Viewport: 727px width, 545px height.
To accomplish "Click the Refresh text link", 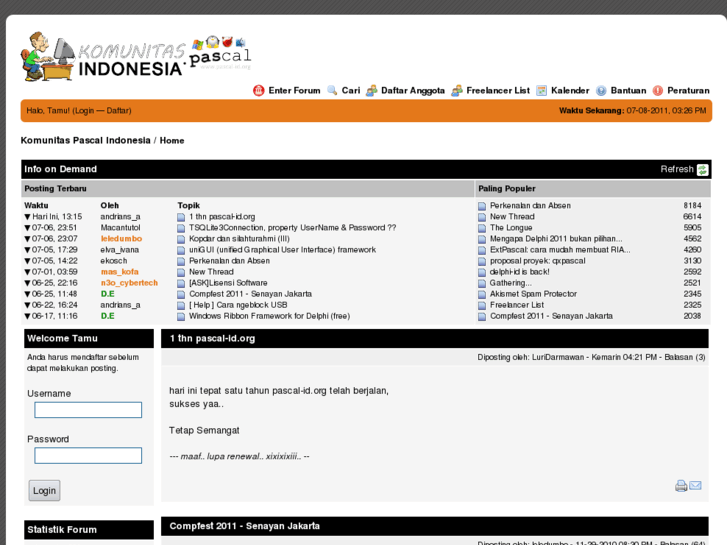I will (x=677, y=169).
